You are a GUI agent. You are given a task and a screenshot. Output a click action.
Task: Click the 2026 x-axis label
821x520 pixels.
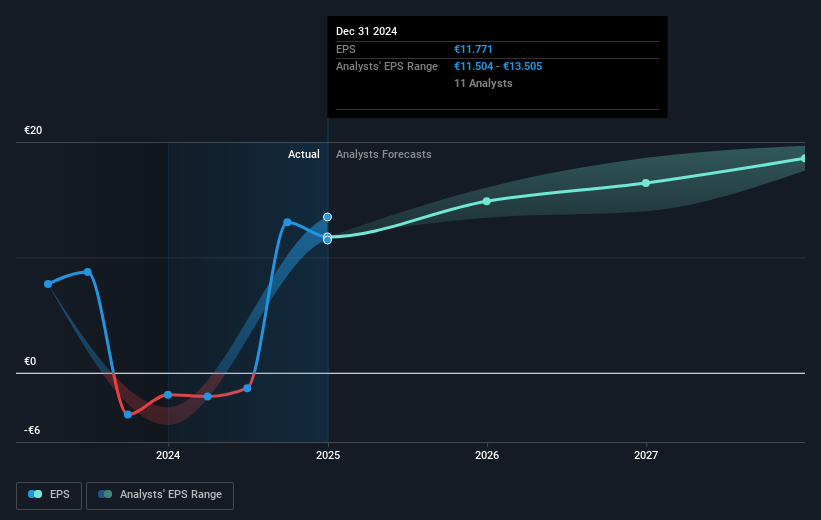[487, 455]
